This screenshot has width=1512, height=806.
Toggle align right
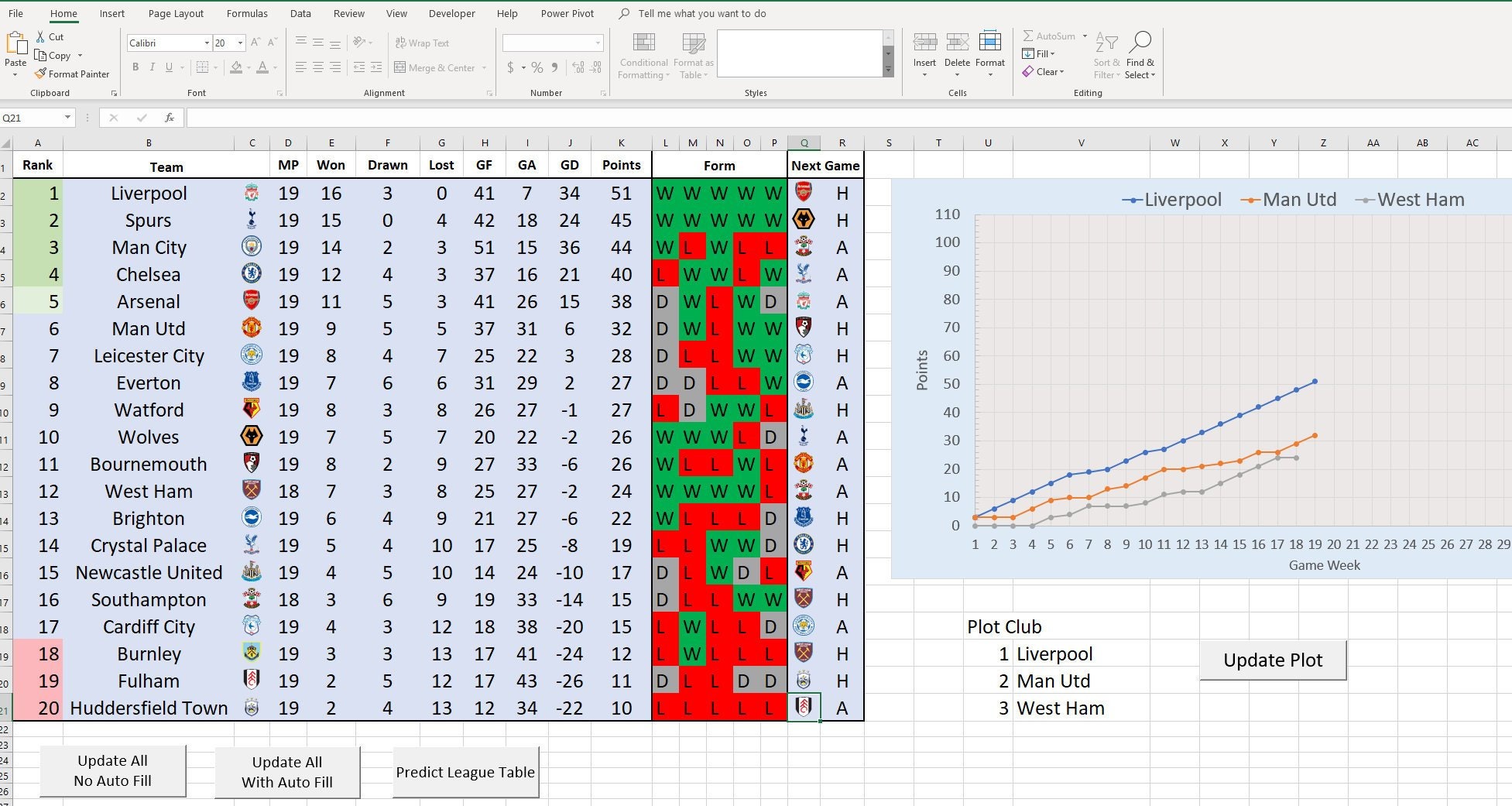[334, 67]
